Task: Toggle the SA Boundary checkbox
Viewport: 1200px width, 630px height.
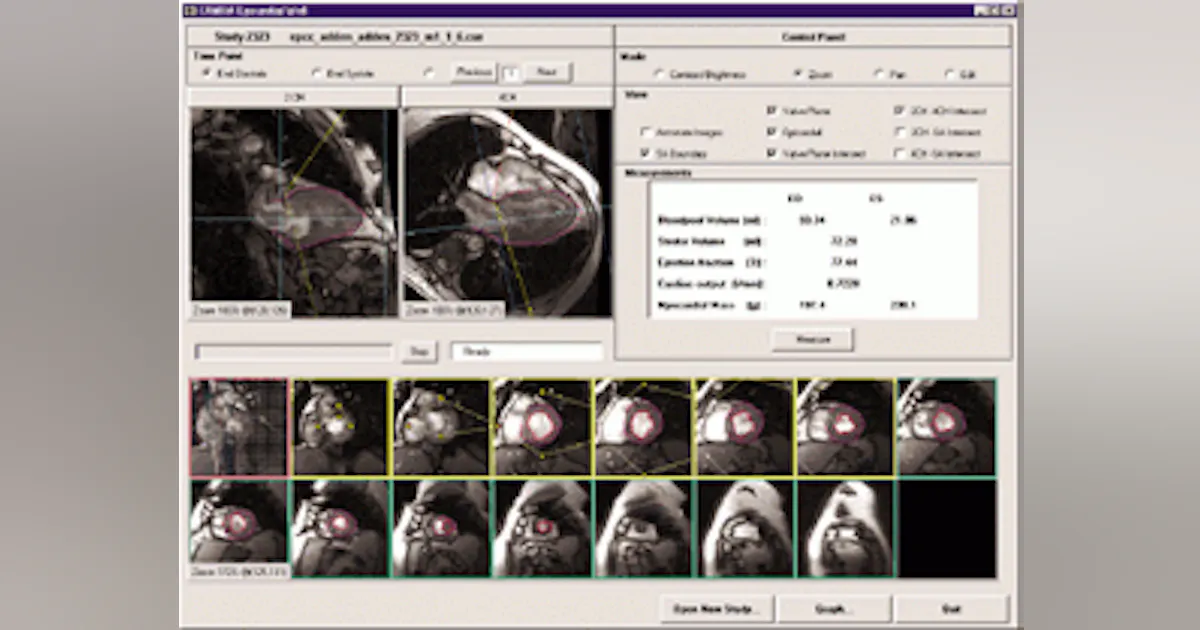Action: [x=645, y=154]
